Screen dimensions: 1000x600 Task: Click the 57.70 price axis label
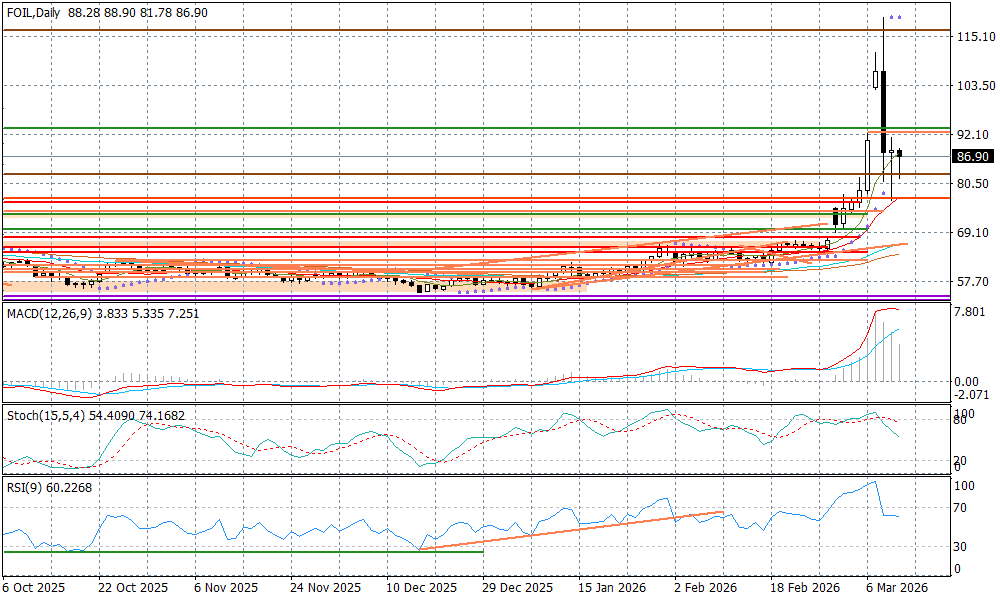972,282
